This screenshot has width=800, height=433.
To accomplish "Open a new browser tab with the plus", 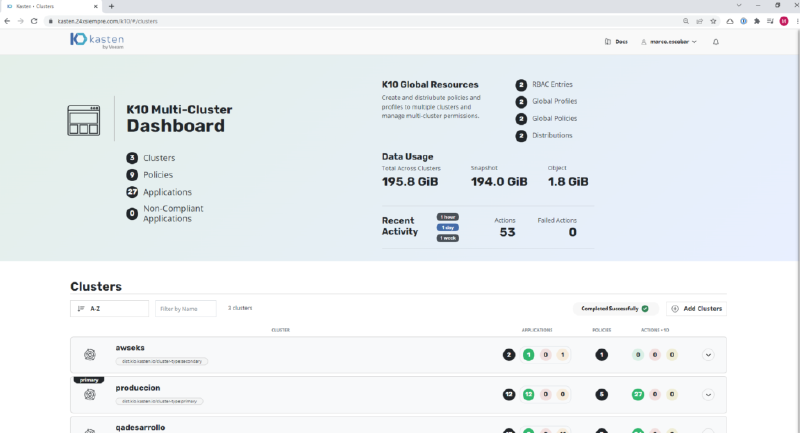I will point(111,6).
